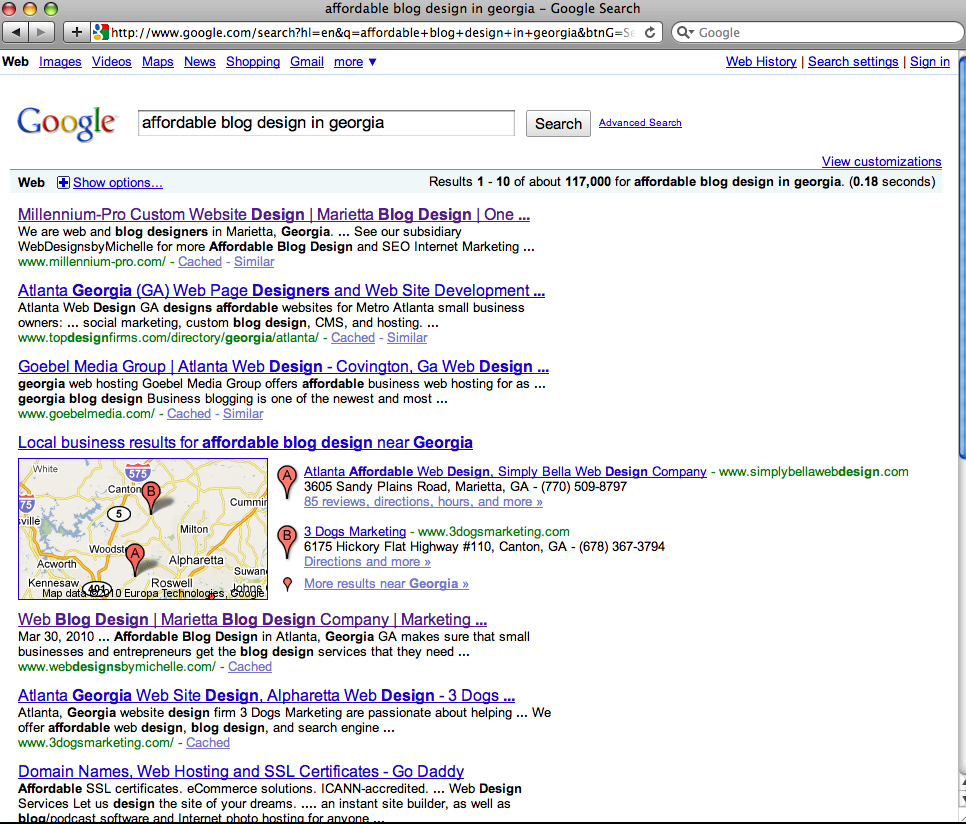Image resolution: width=966 pixels, height=824 pixels.
Task: Click red map pin A next to Simply Bella
Action: click(286, 482)
